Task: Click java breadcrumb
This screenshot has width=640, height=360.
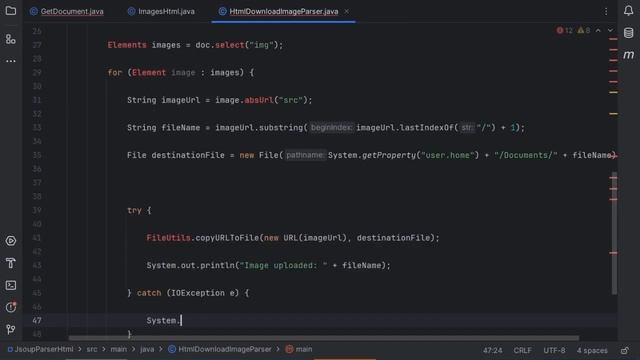Action: pyautogui.click(x=147, y=349)
